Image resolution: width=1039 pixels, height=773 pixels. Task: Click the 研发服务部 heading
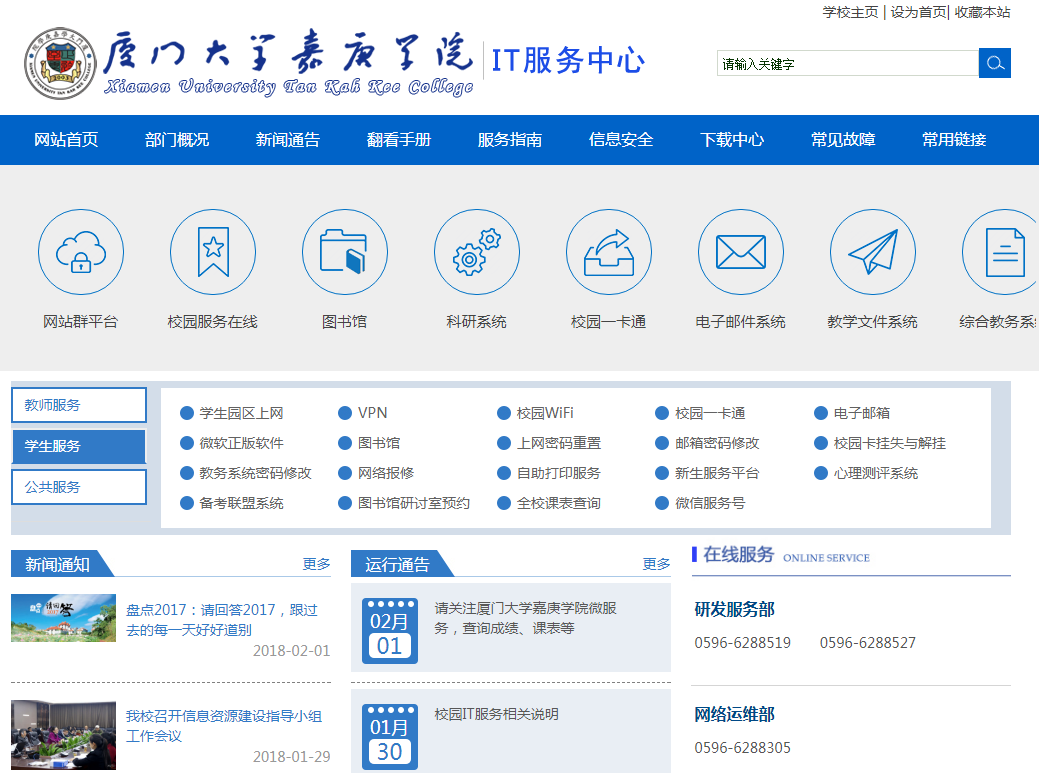734,609
